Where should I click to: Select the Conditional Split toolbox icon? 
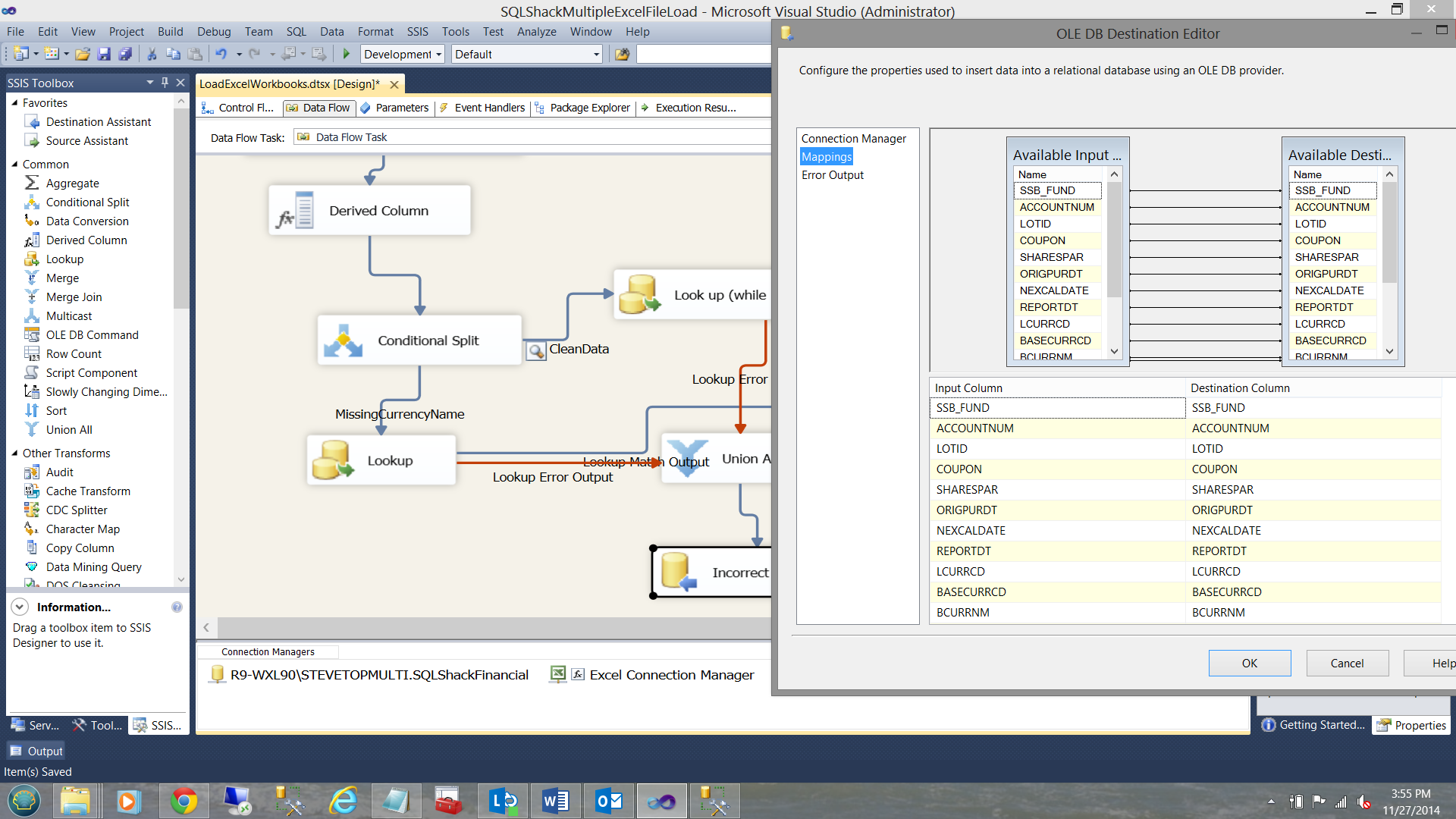(x=32, y=202)
